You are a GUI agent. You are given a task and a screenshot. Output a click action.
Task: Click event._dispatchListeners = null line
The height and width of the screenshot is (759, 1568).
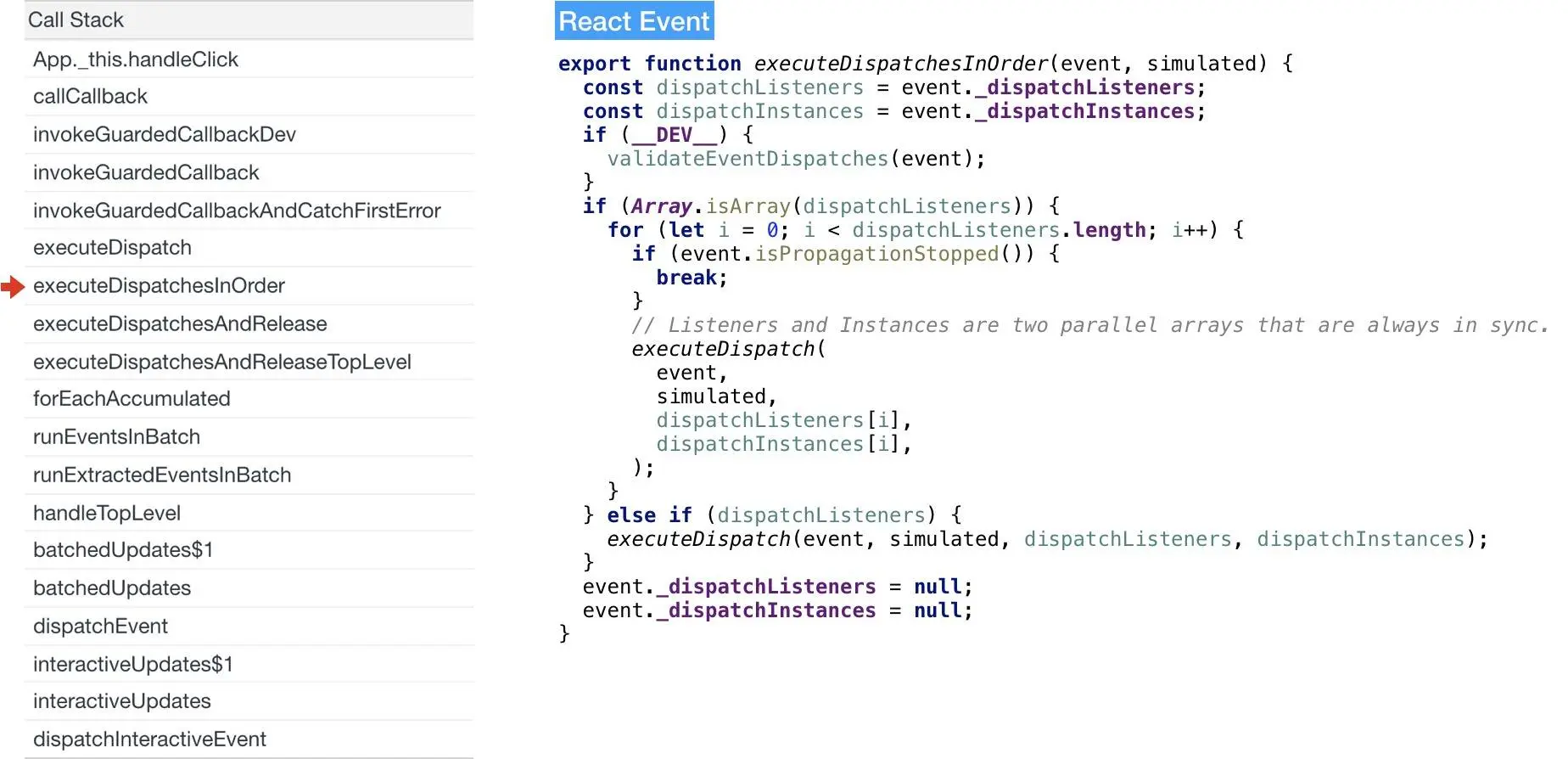tap(777, 587)
